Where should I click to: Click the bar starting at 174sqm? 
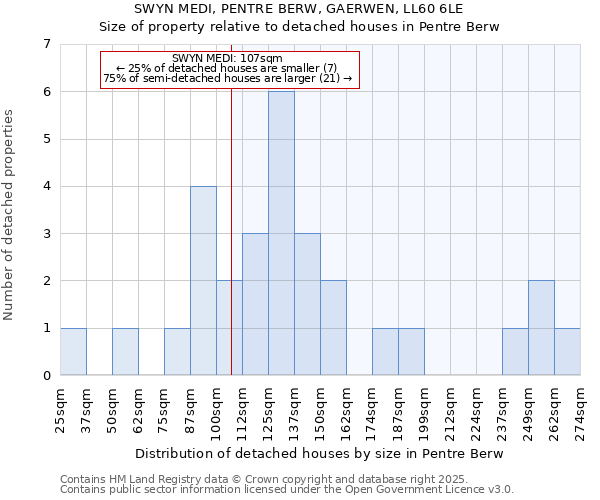pos(386,351)
